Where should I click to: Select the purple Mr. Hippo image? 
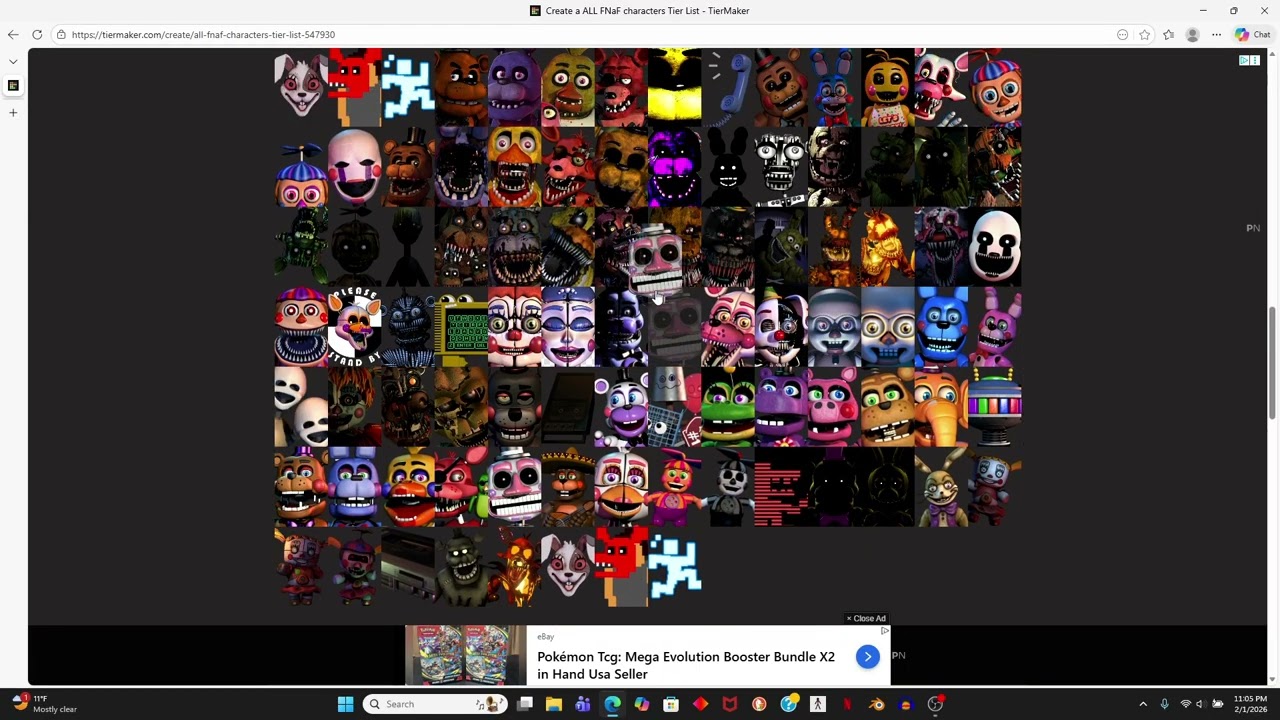pos(780,407)
